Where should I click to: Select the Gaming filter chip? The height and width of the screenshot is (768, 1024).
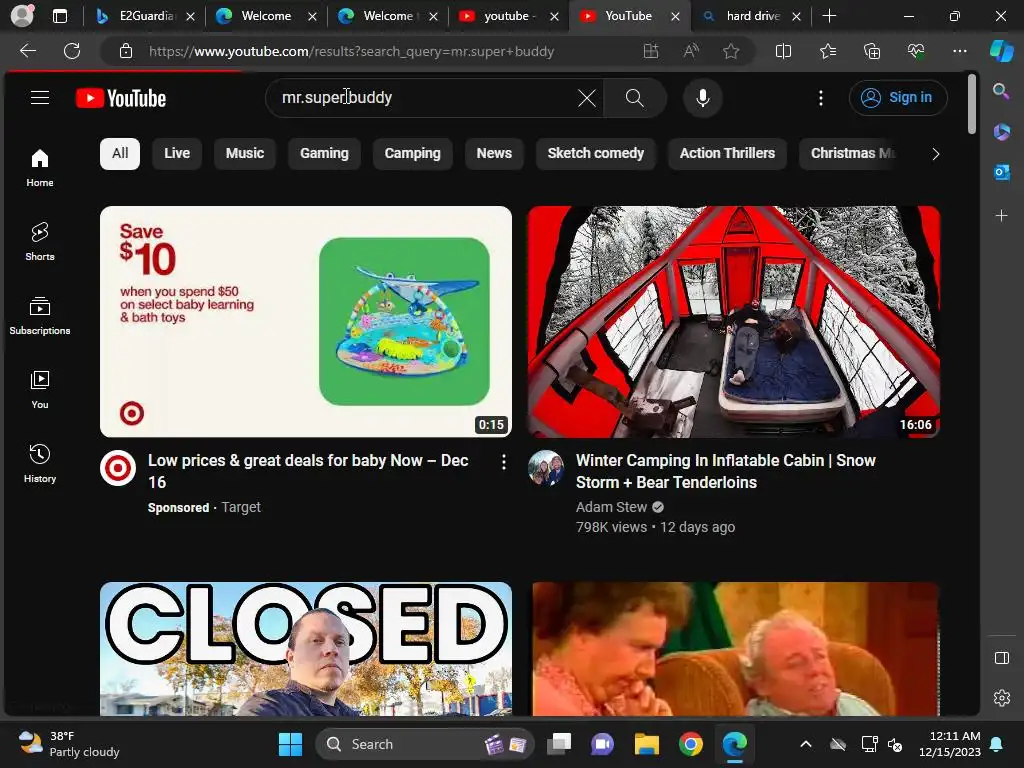point(324,153)
